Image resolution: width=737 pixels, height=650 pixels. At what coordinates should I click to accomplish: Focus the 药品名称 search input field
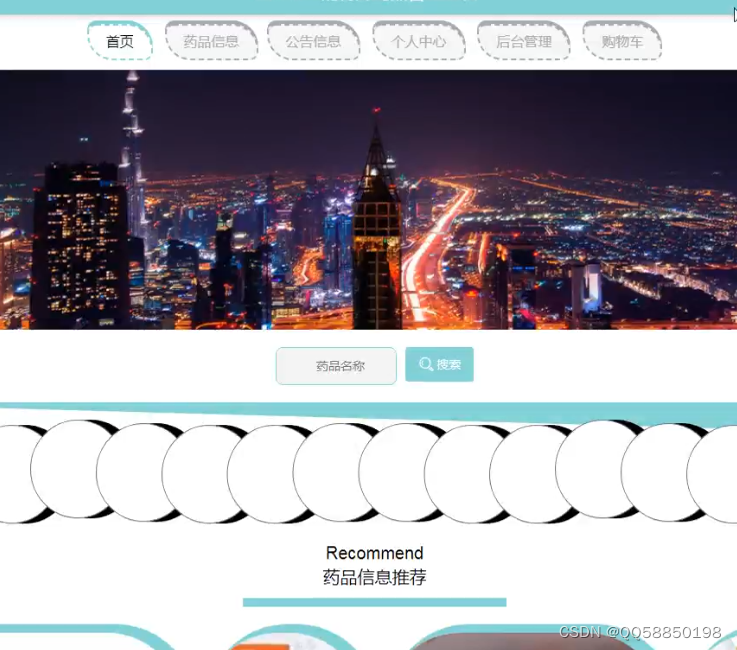(x=336, y=366)
